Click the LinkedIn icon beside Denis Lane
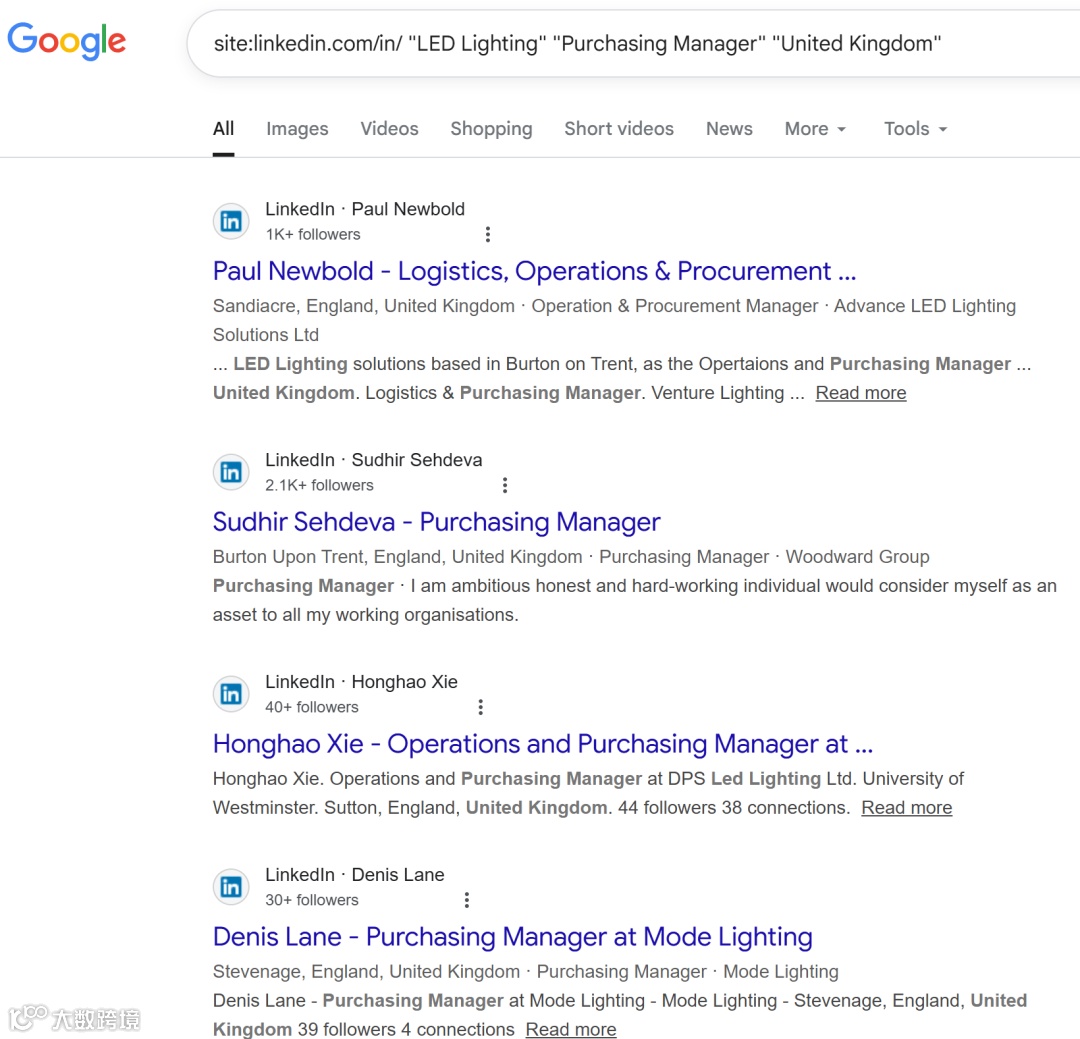This screenshot has width=1080, height=1039. 231,887
